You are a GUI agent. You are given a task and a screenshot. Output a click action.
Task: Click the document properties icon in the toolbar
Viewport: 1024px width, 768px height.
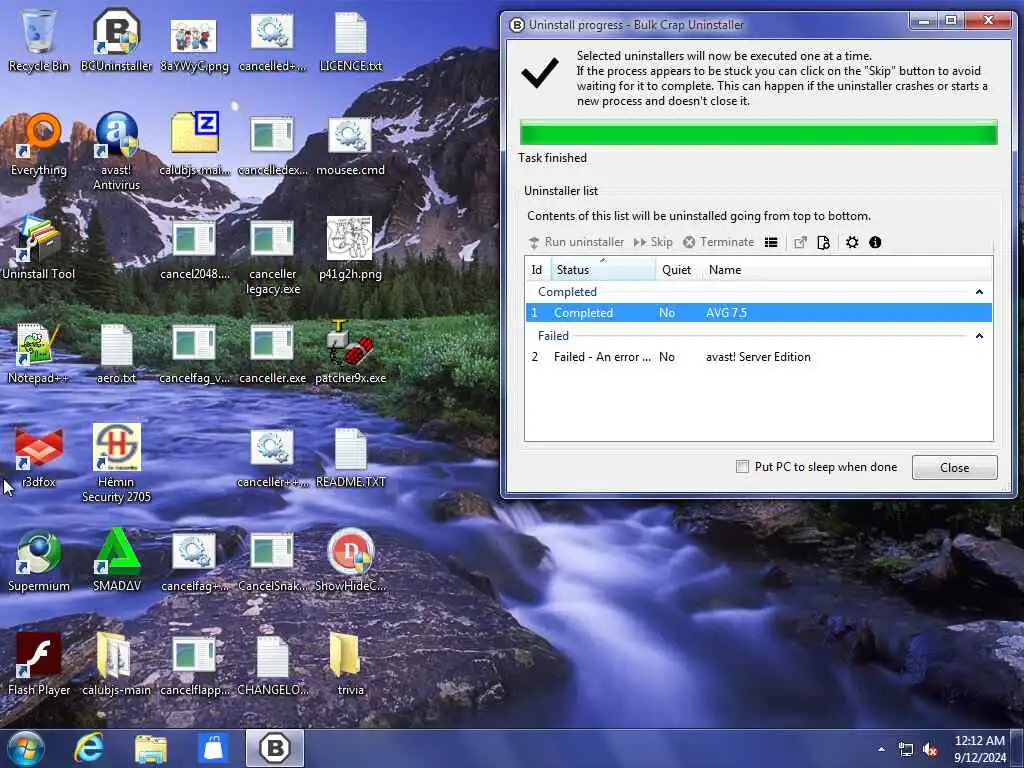pos(824,242)
